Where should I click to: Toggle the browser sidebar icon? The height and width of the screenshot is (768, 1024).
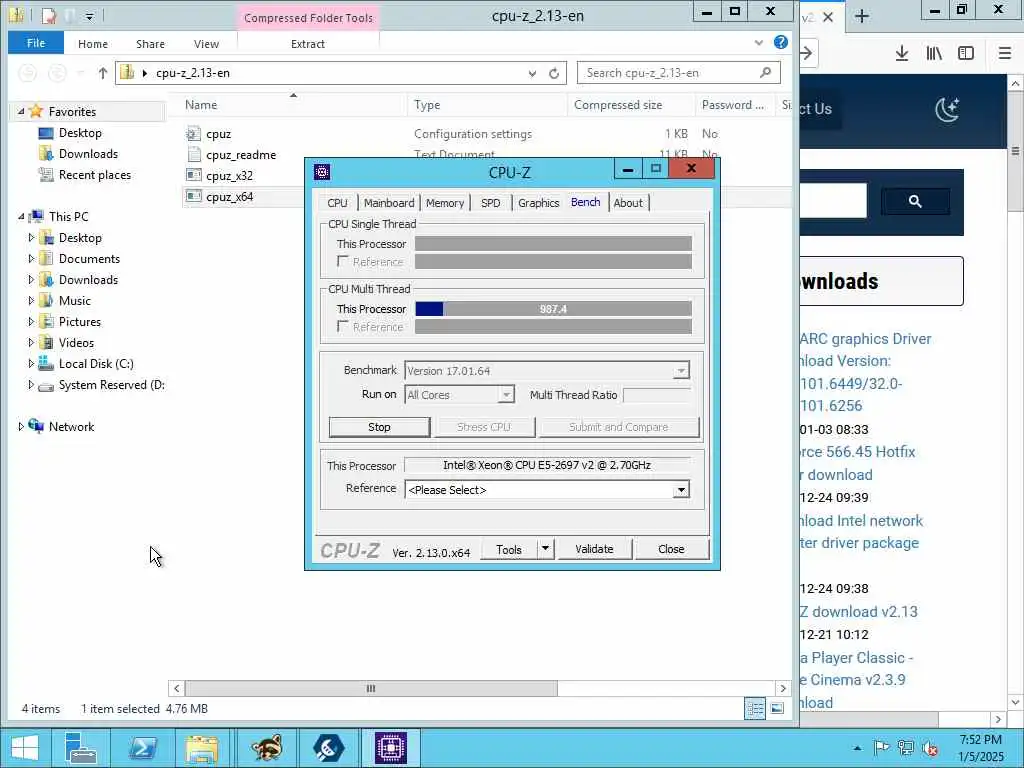click(966, 54)
